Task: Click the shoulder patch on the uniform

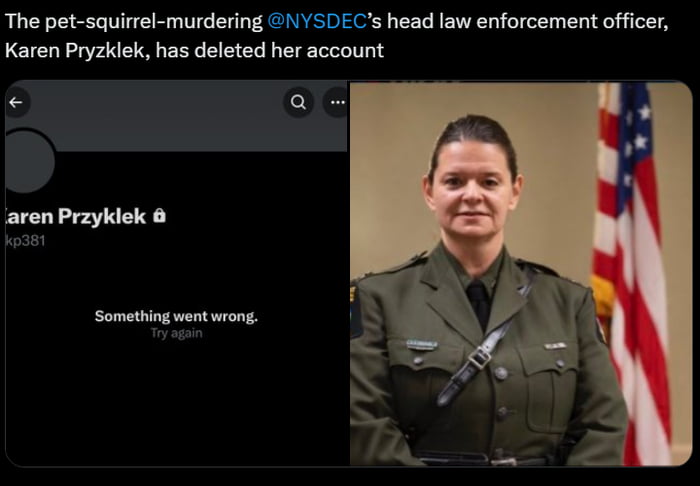Action: [356, 312]
